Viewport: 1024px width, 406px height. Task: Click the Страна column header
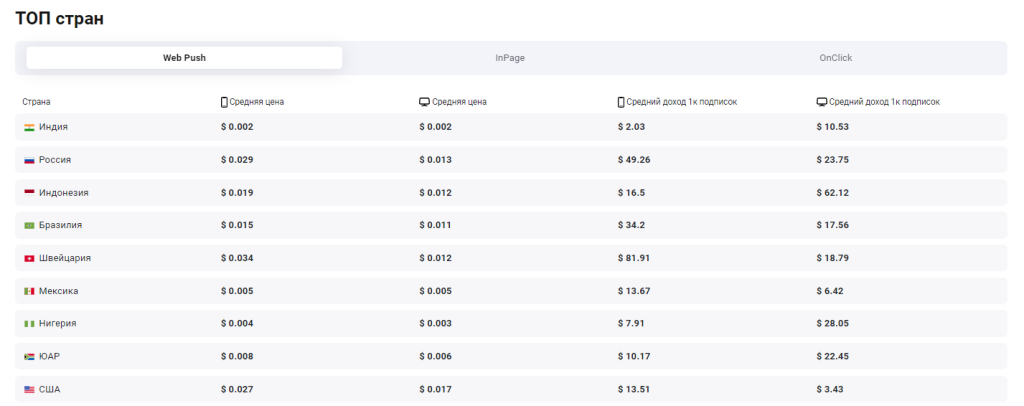point(37,102)
